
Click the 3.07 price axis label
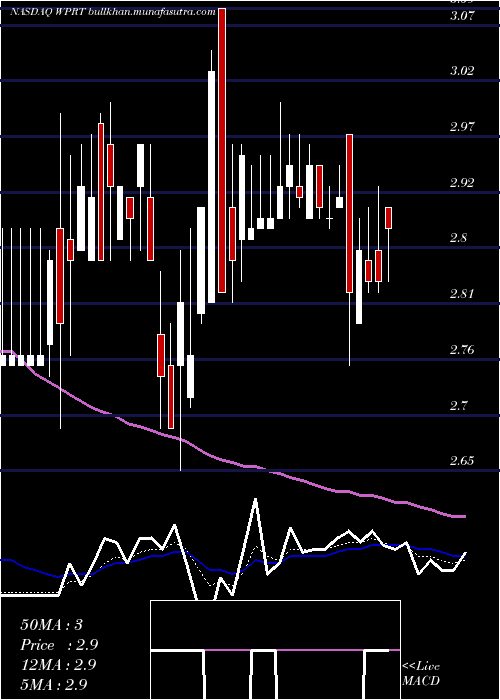tap(462, 15)
